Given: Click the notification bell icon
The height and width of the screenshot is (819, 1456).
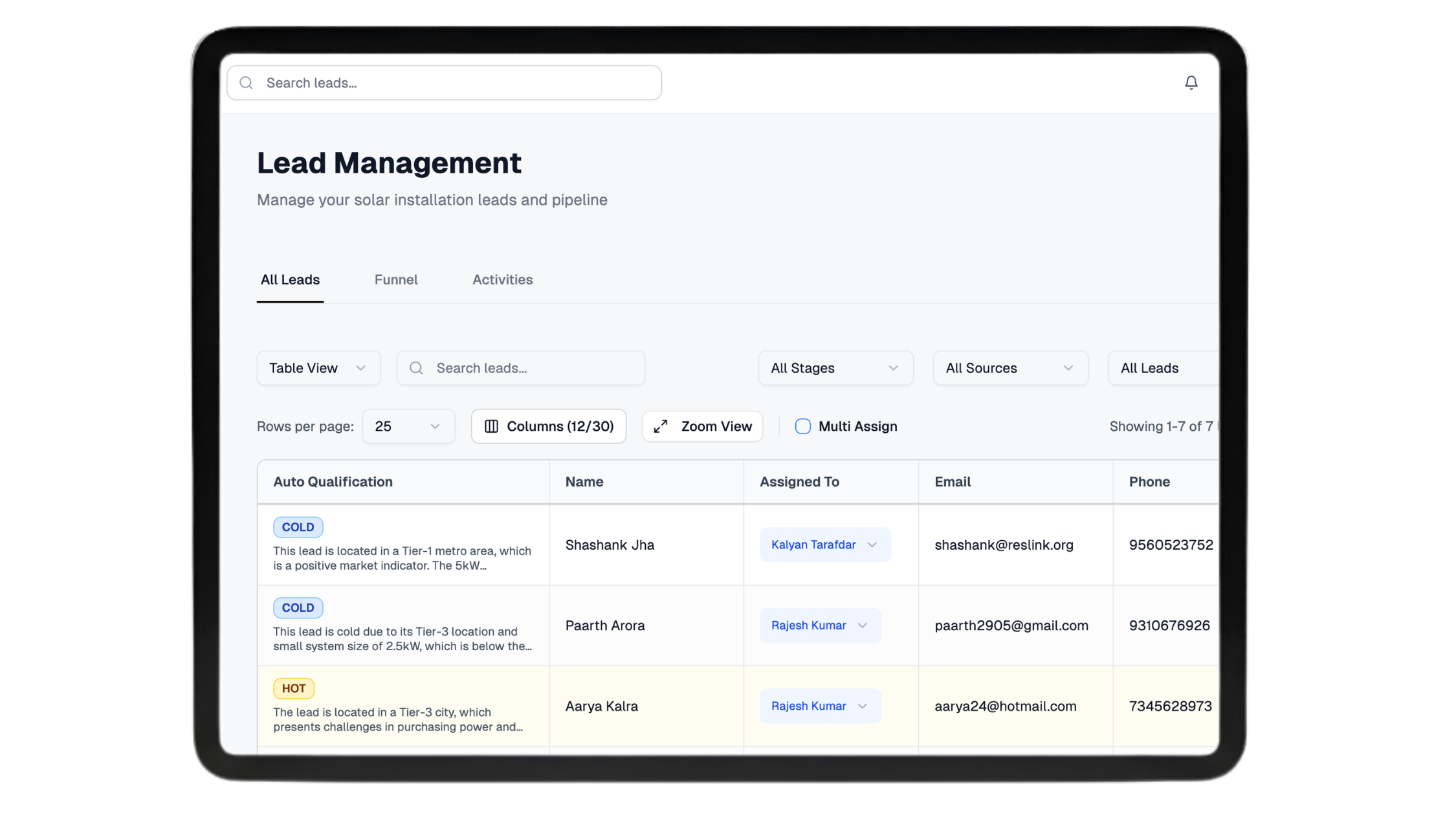Looking at the screenshot, I should point(1191,83).
